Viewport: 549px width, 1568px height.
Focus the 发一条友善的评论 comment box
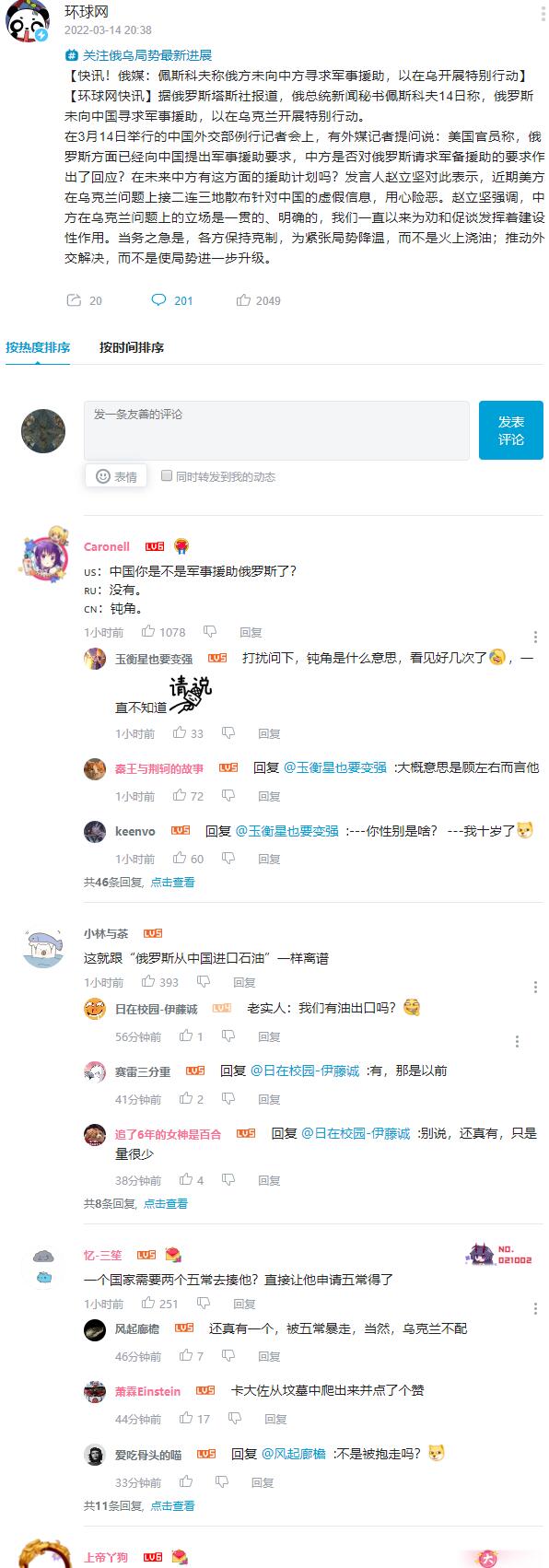coord(276,430)
